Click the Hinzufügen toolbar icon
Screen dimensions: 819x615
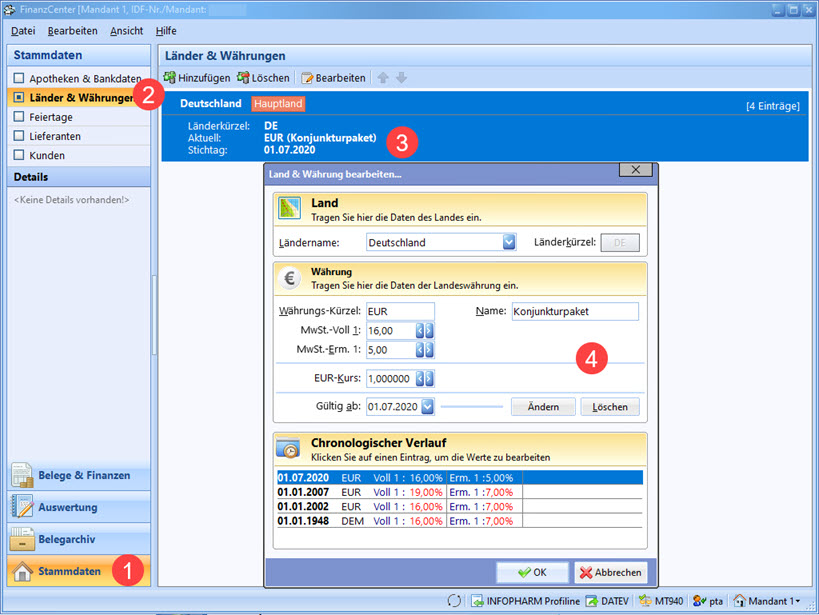(171, 78)
